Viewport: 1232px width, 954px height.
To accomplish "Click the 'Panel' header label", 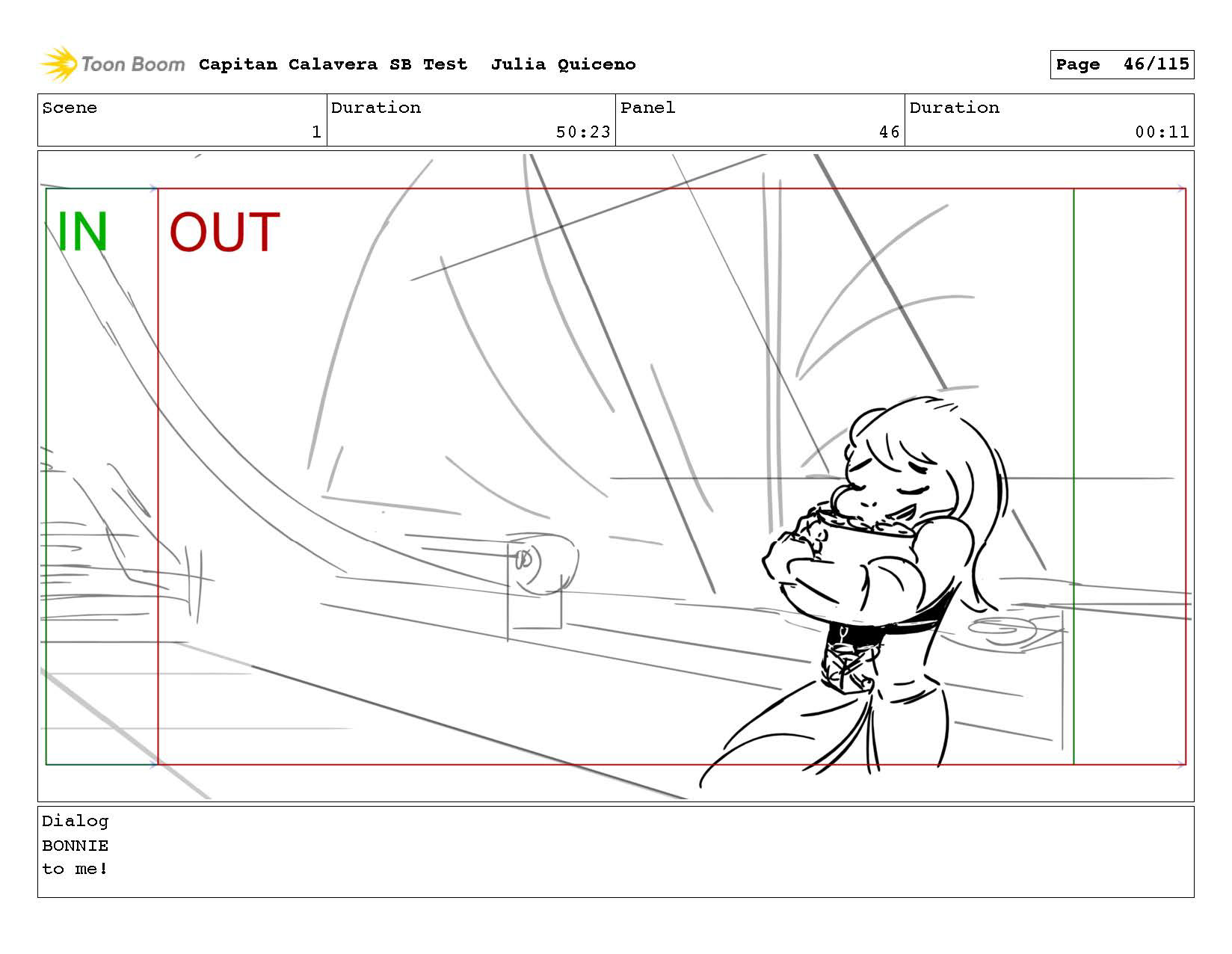I will click(648, 108).
